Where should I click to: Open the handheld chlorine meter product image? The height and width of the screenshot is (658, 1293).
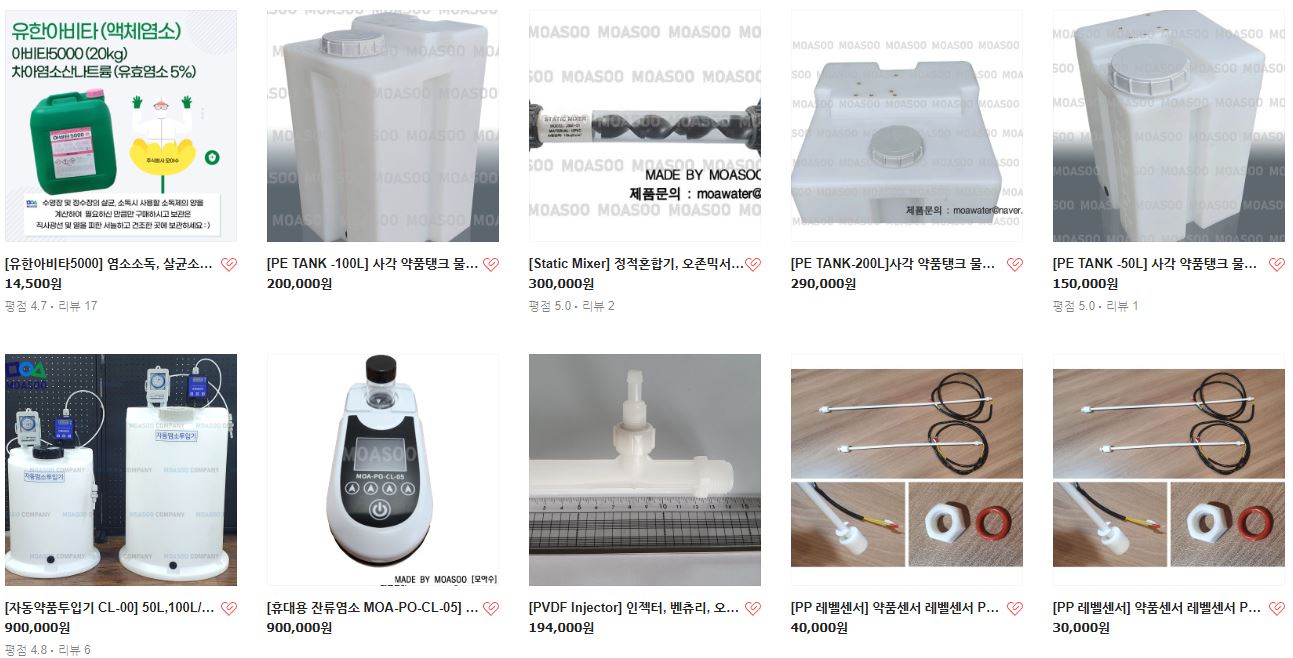click(x=383, y=470)
